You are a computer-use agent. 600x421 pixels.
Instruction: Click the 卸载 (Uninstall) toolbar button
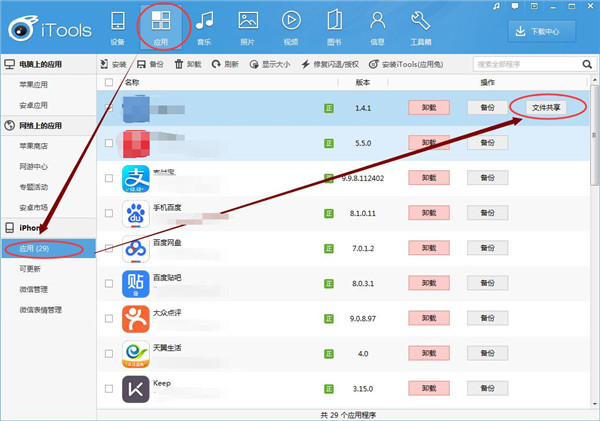[188, 64]
